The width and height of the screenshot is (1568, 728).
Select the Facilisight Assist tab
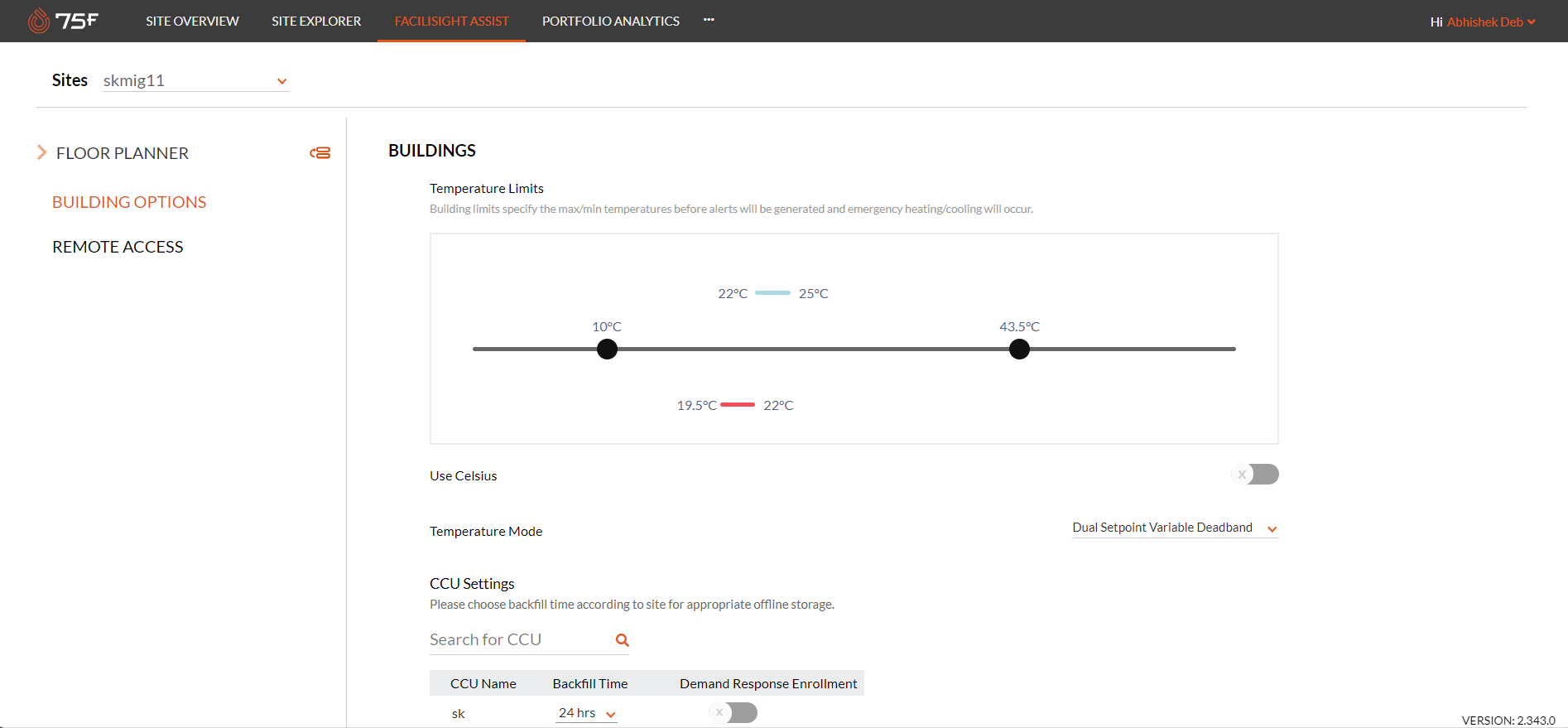(x=451, y=22)
